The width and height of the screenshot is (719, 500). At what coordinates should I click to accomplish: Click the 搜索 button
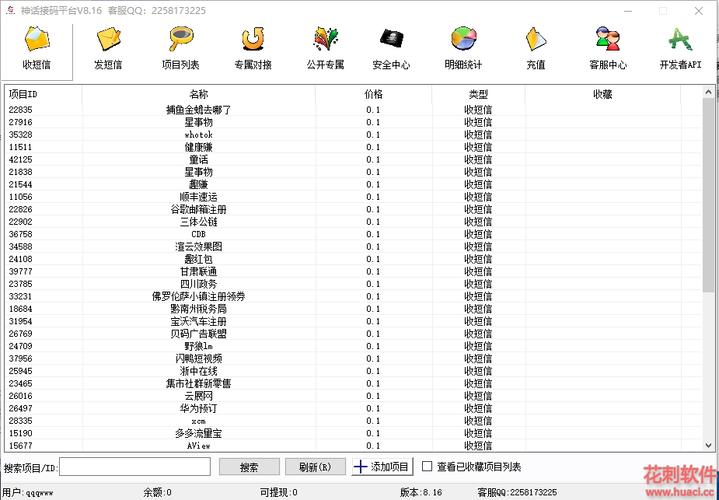click(249, 467)
